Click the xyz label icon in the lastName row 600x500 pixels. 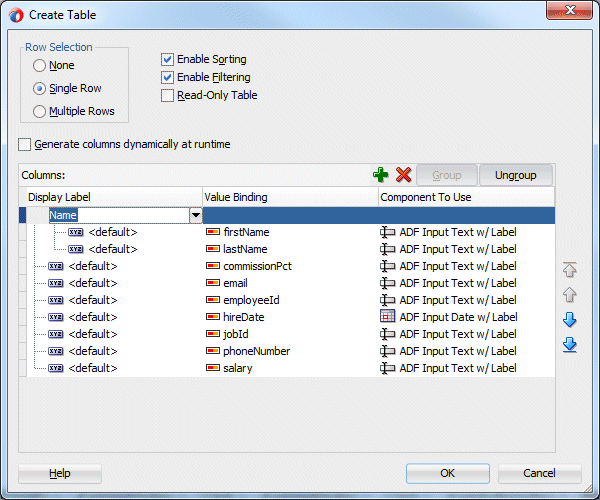pyautogui.click(x=76, y=249)
